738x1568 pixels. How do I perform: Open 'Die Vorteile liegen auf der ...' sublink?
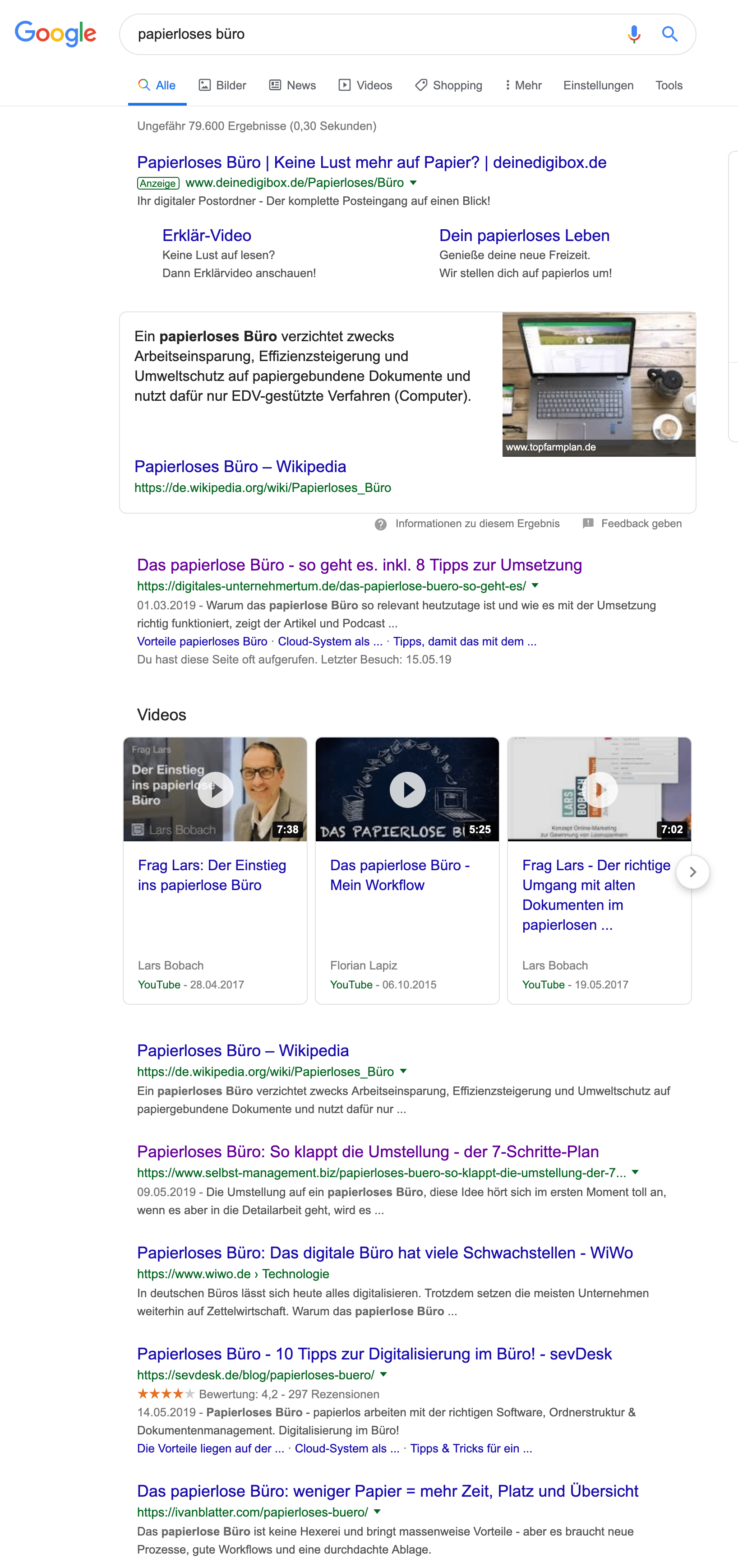211,1449
